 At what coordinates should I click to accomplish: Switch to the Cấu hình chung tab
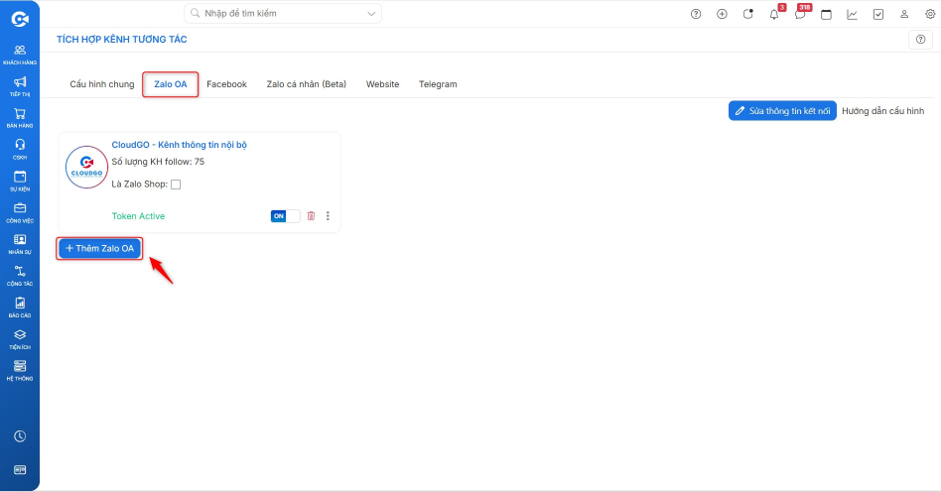pos(102,84)
